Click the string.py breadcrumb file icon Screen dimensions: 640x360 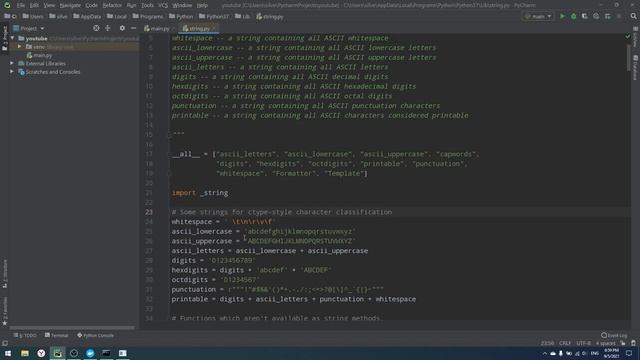[x=259, y=17]
